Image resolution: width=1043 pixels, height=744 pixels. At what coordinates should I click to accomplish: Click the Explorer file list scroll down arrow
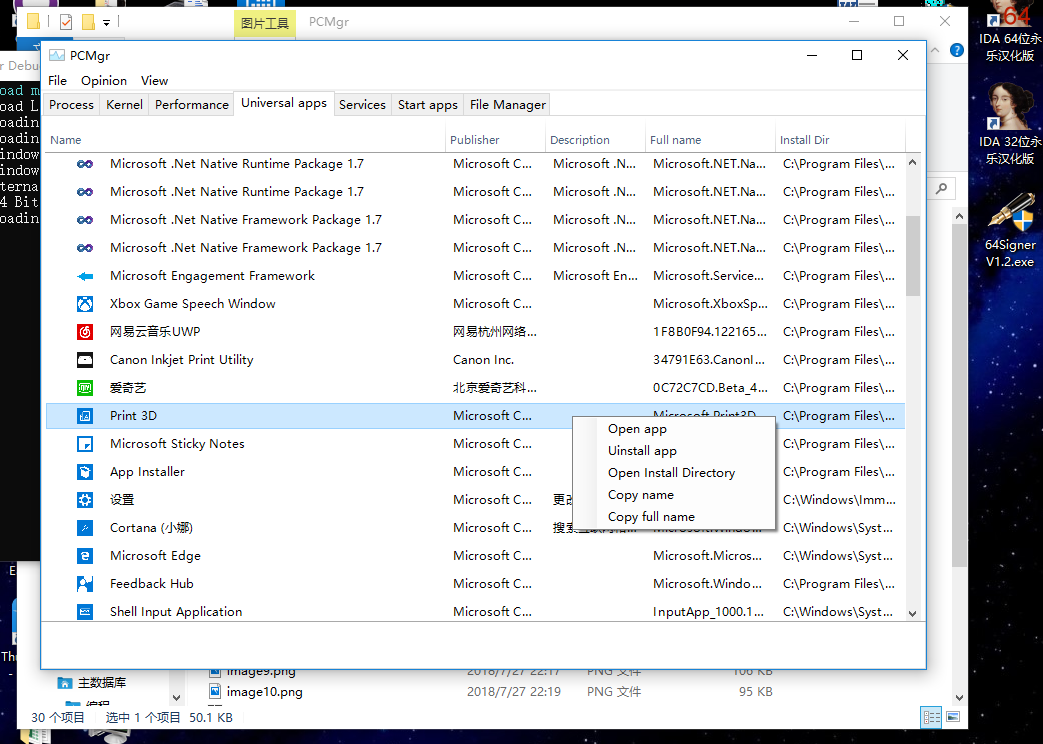[959, 698]
